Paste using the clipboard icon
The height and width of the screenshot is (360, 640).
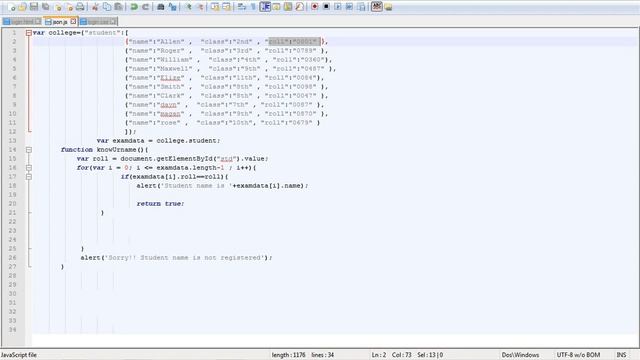coord(118,7)
